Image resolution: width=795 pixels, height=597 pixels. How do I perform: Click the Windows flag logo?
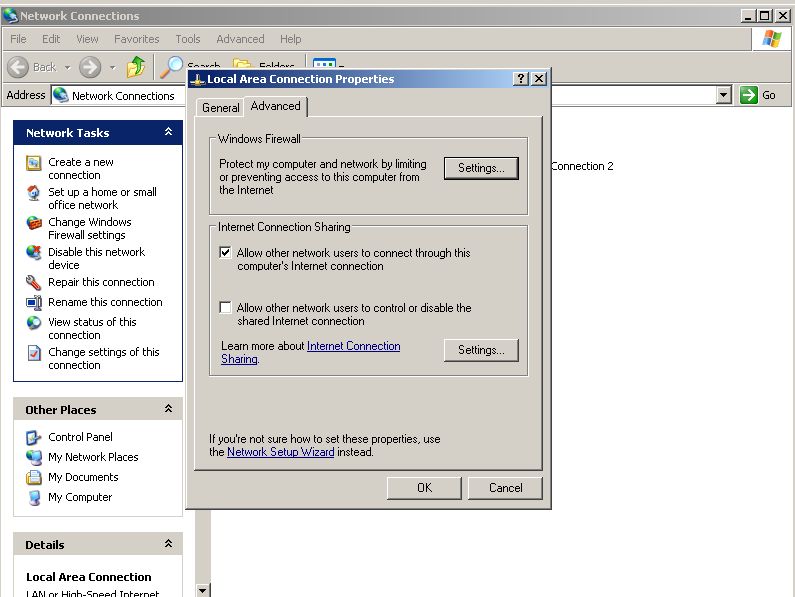coord(772,39)
